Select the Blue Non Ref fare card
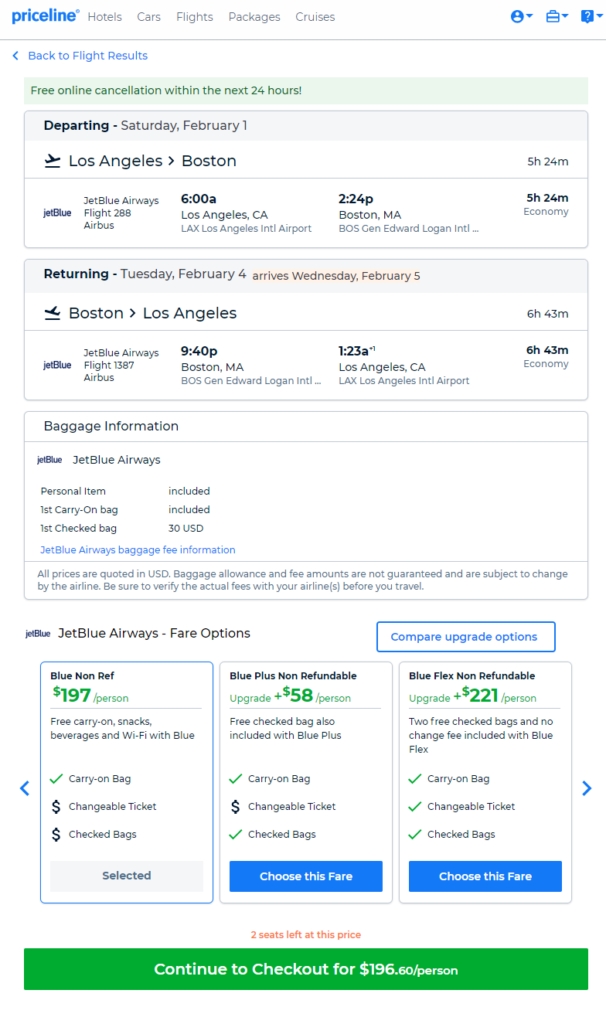This screenshot has height=1024, width=606. tap(127, 782)
